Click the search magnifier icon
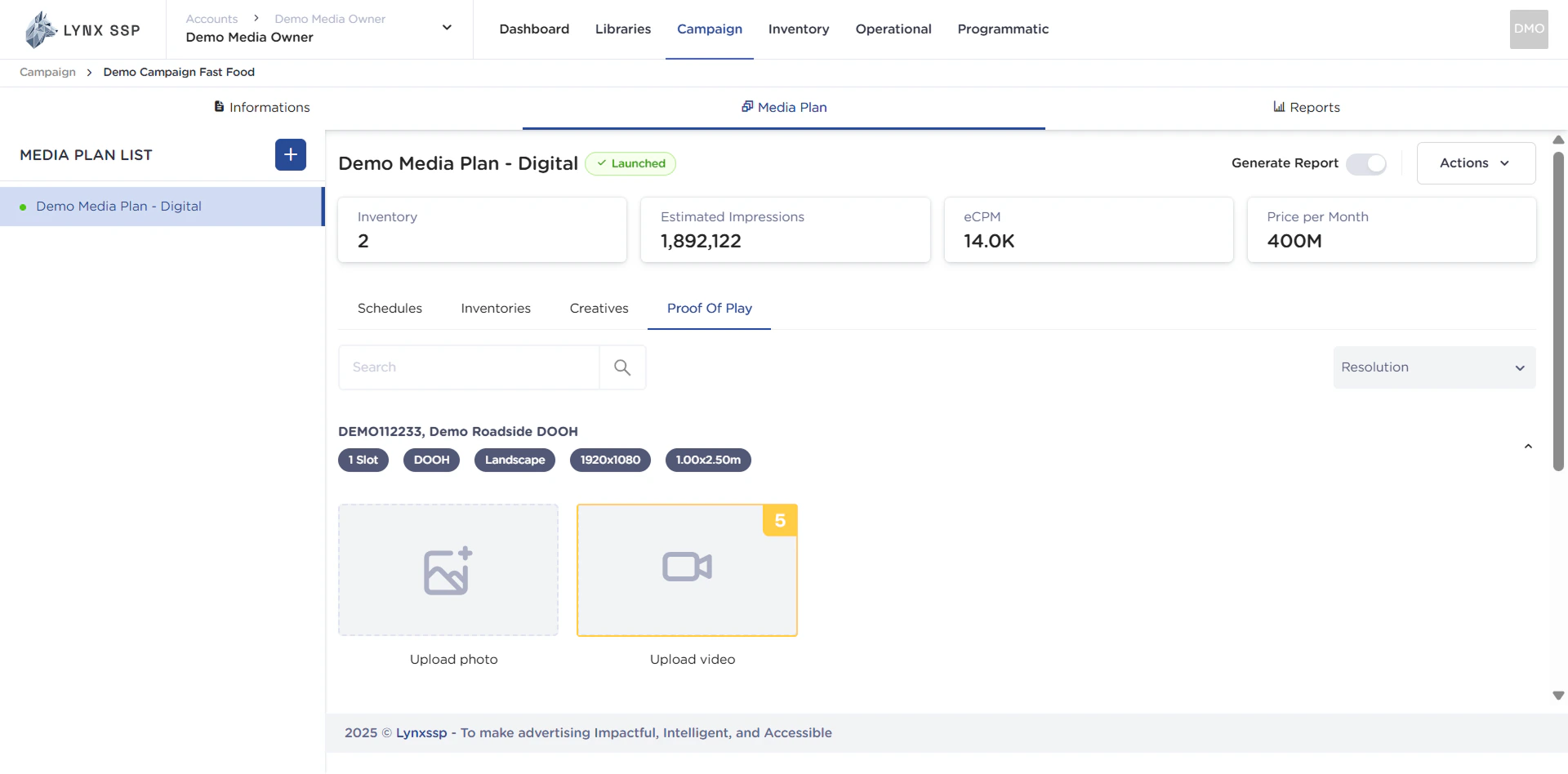The width and height of the screenshot is (1568, 774). click(622, 367)
